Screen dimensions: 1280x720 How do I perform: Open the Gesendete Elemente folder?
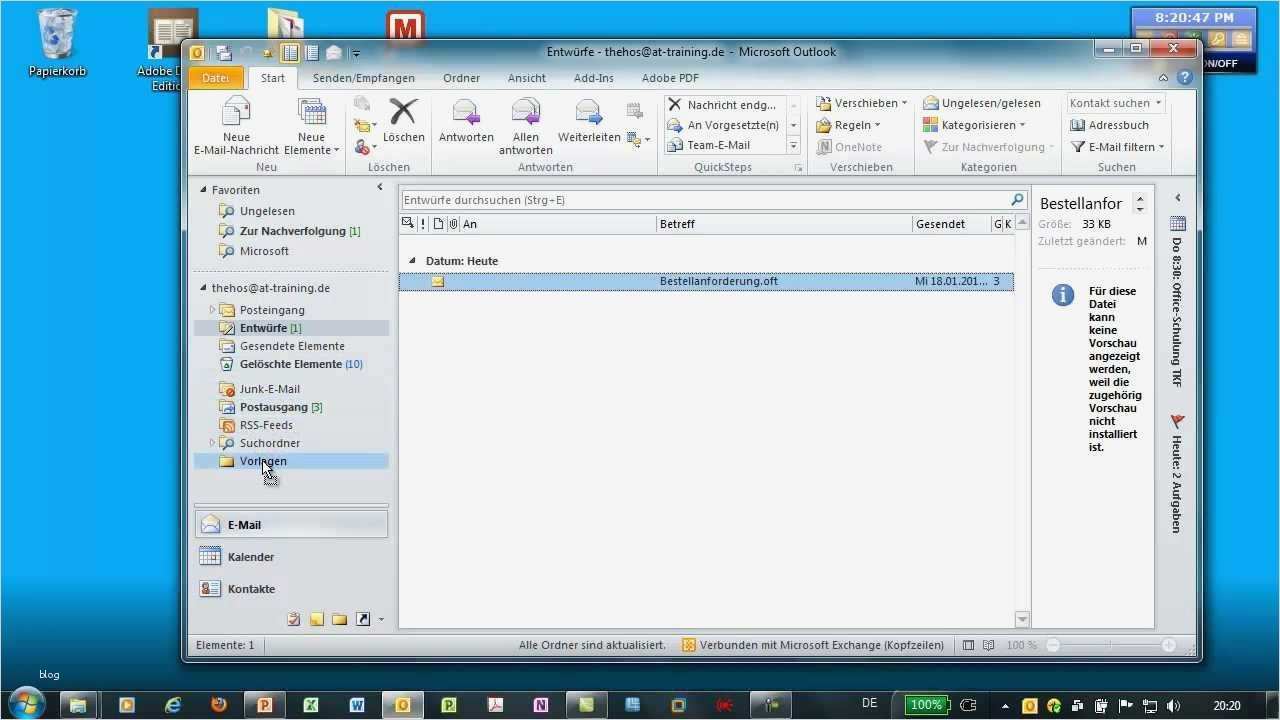pyautogui.click(x=292, y=346)
